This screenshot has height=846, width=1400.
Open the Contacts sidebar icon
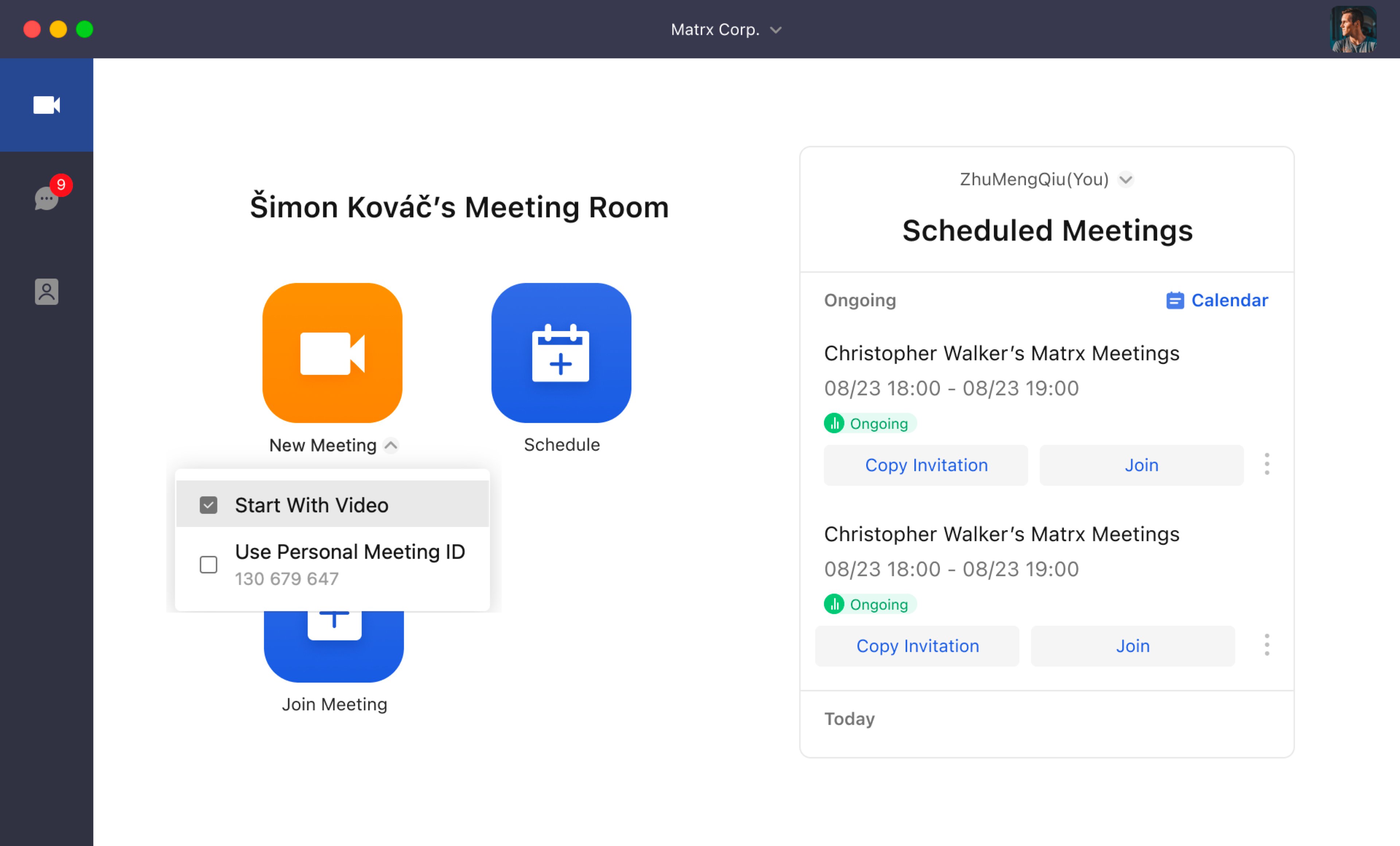pos(47,291)
